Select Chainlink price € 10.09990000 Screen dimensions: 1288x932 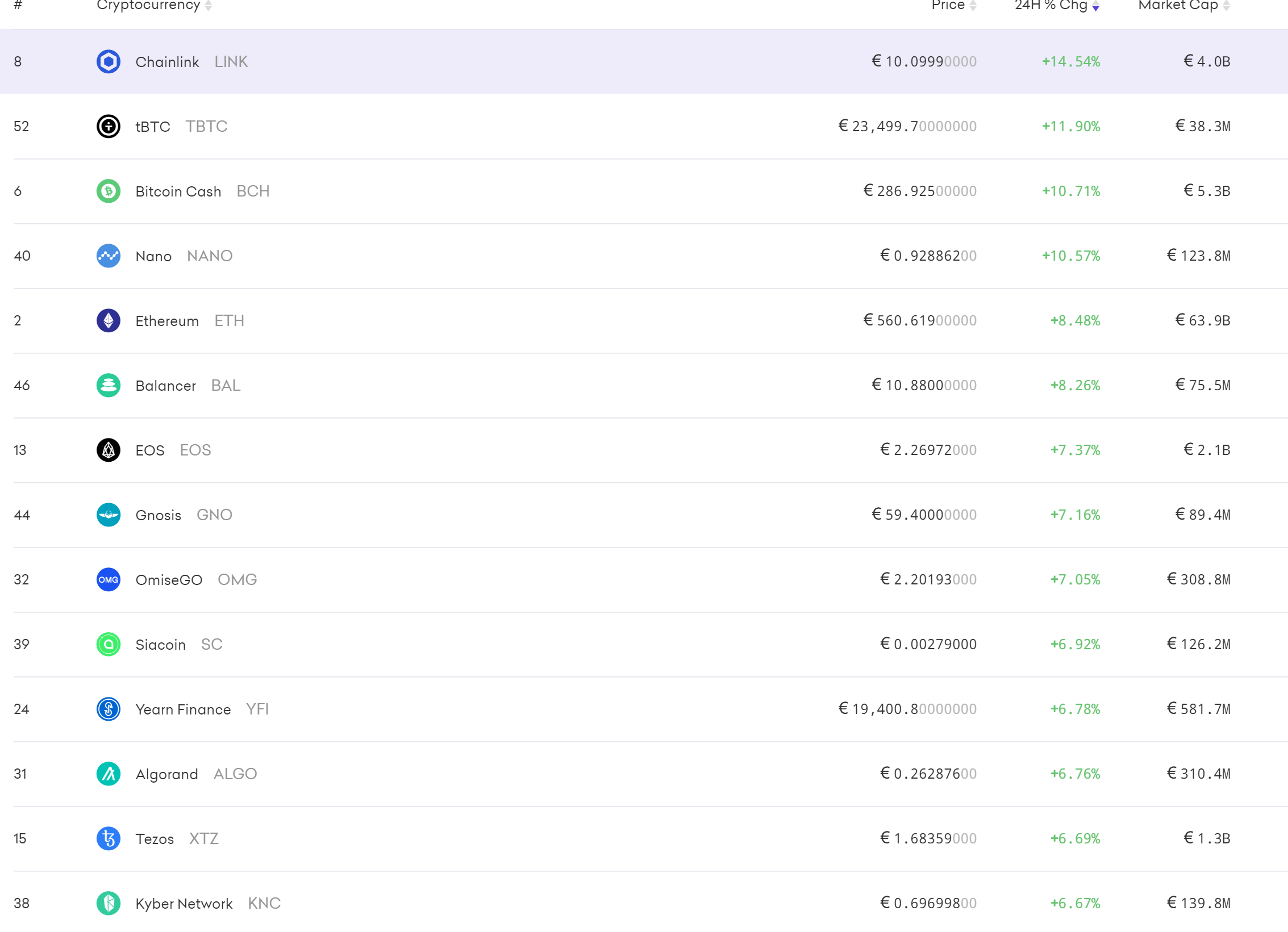(924, 61)
